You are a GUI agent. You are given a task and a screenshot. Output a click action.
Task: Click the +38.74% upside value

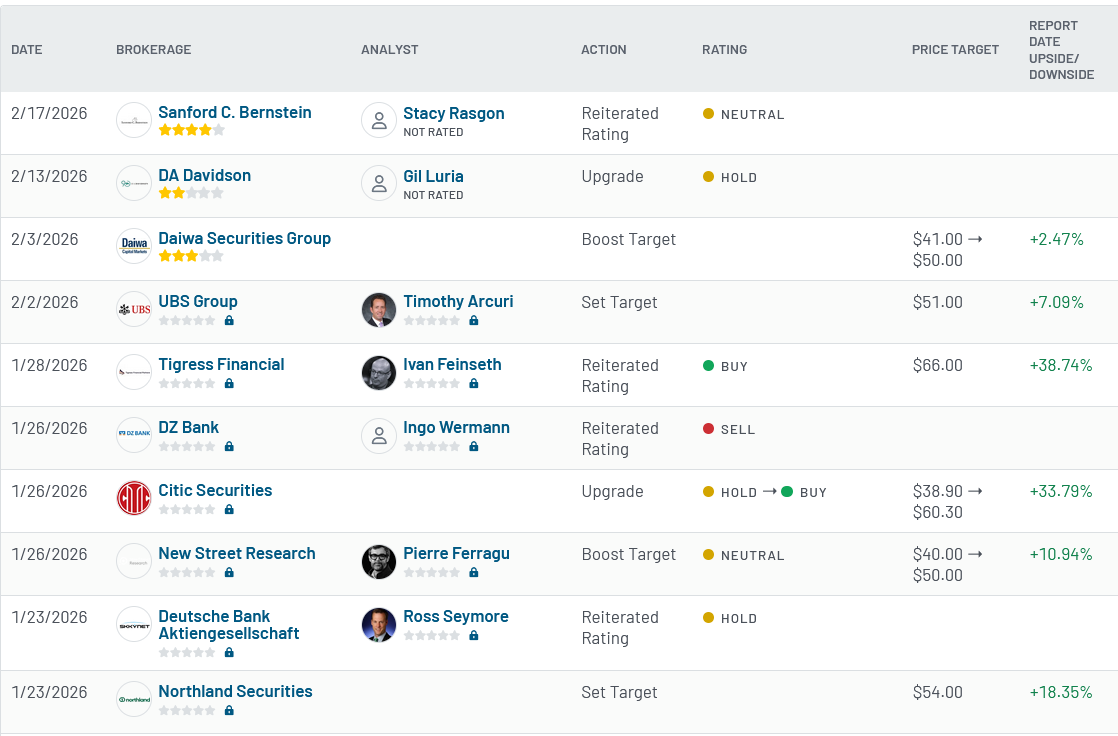click(x=1061, y=365)
